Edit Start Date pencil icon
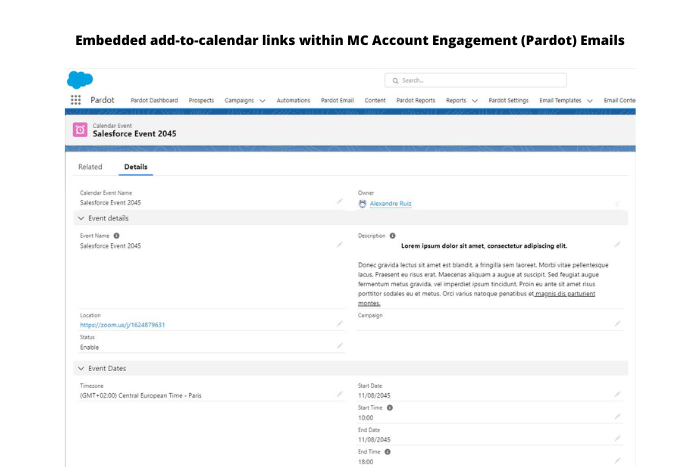The width and height of the screenshot is (700, 467). [617, 394]
